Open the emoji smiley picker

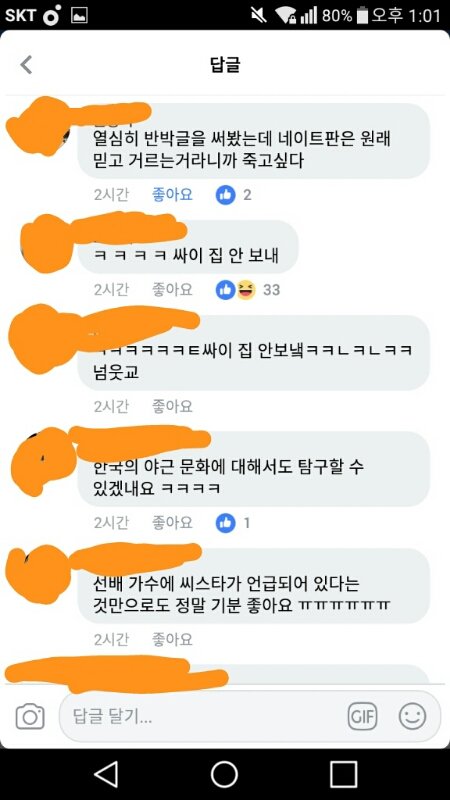[412, 717]
